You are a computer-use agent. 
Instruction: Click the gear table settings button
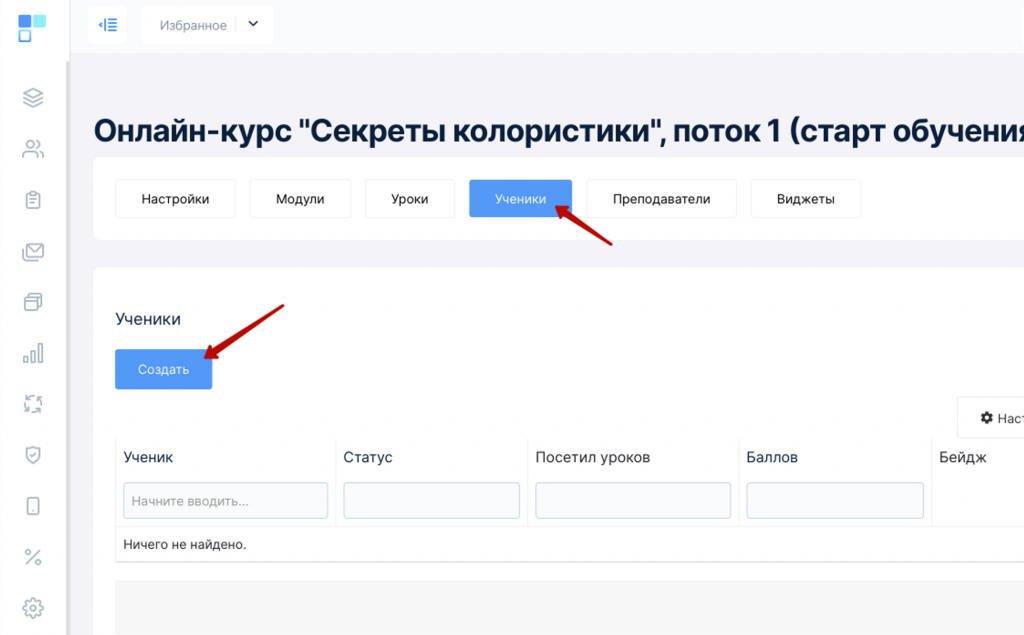[991, 418]
